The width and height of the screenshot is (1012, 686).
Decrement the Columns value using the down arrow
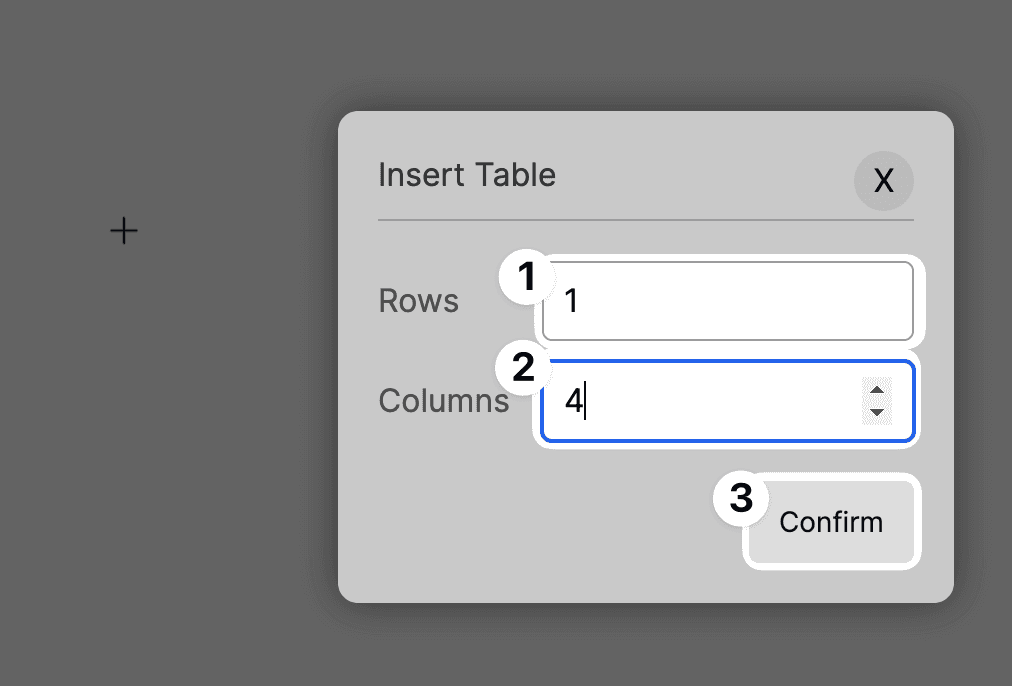pyautogui.click(x=877, y=411)
